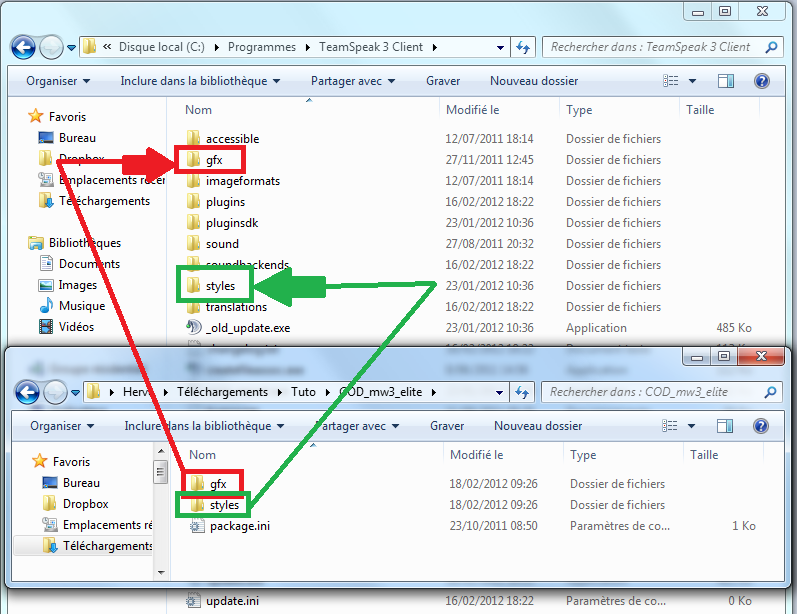Open recent pages dropdown in top window
The width and height of the screenshot is (797, 614).
pos(72,48)
